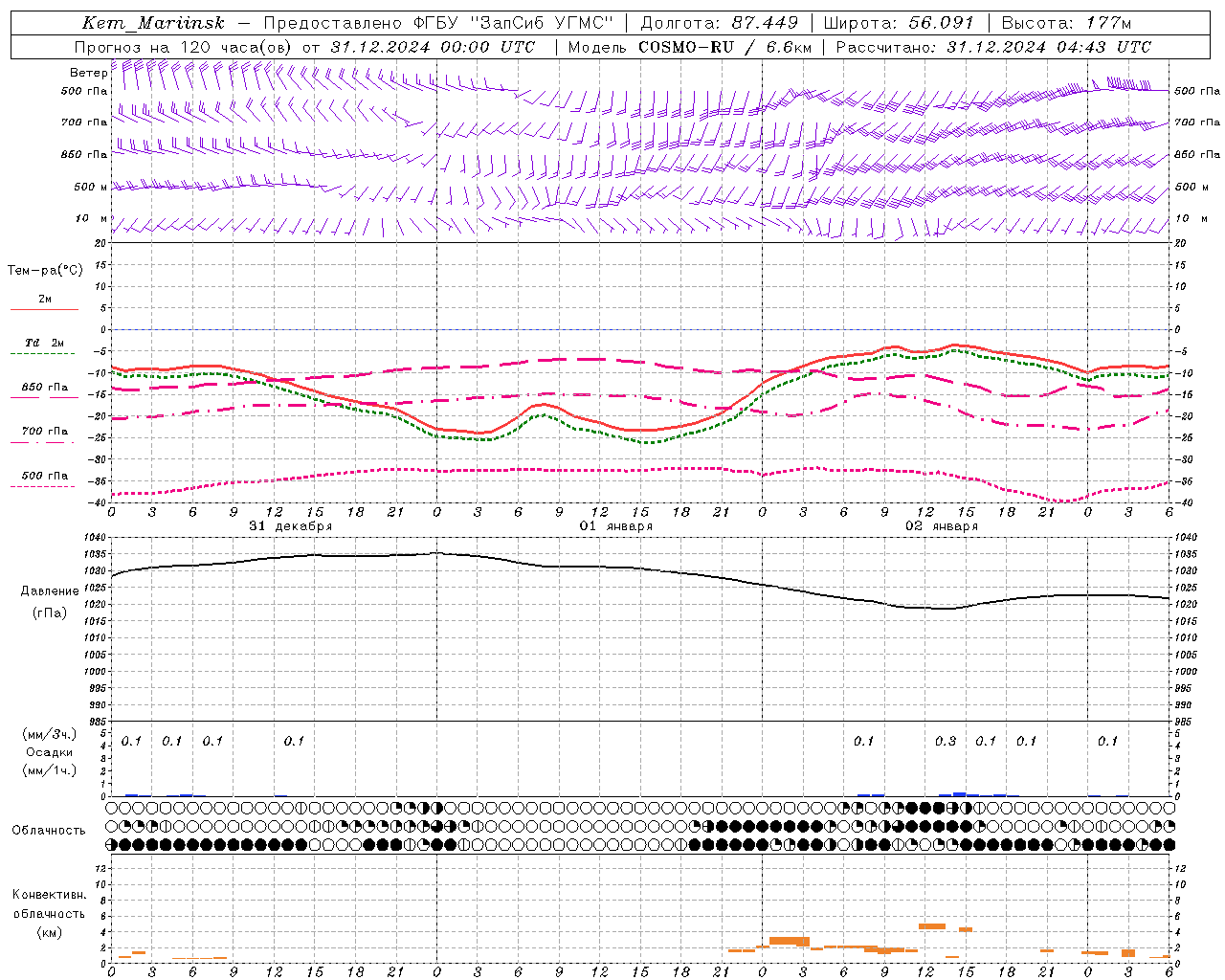1225x980 pixels.
Task: Click the 'Конвективн.' convective cloud label
Action: pos(49,895)
